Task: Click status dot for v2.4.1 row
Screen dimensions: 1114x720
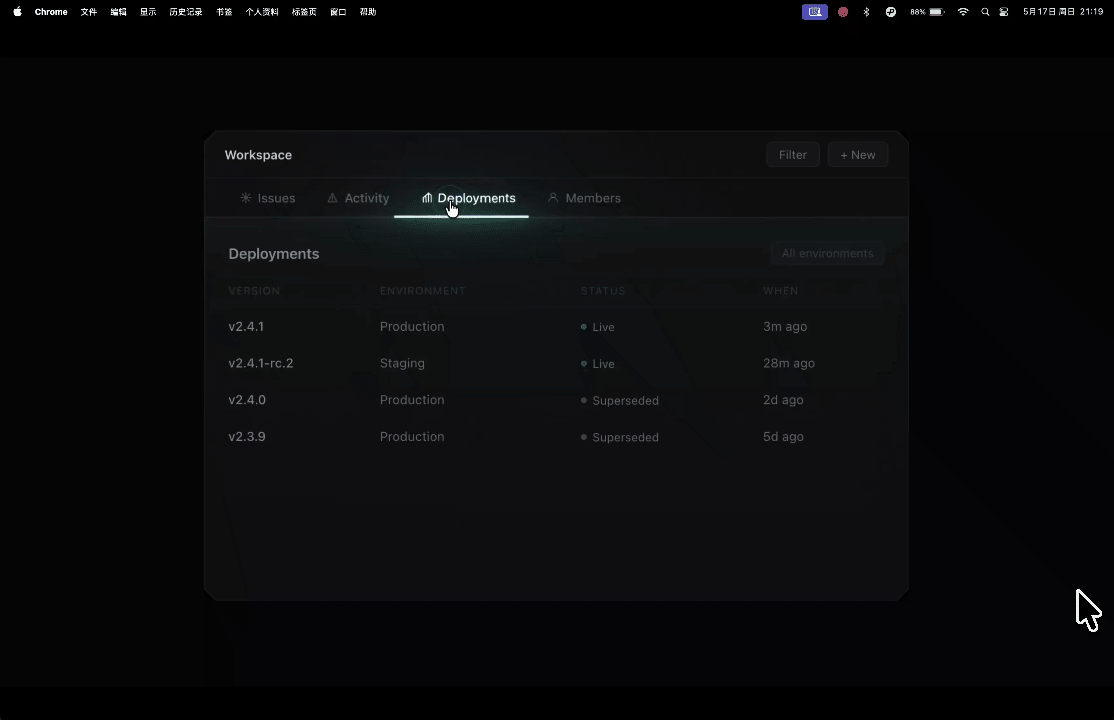Action: pos(583,327)
